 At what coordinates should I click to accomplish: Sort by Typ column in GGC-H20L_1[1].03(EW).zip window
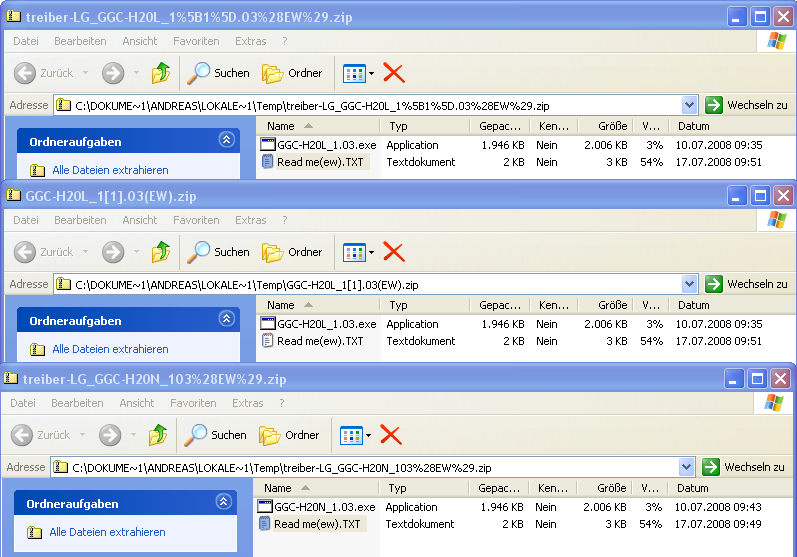424,305
